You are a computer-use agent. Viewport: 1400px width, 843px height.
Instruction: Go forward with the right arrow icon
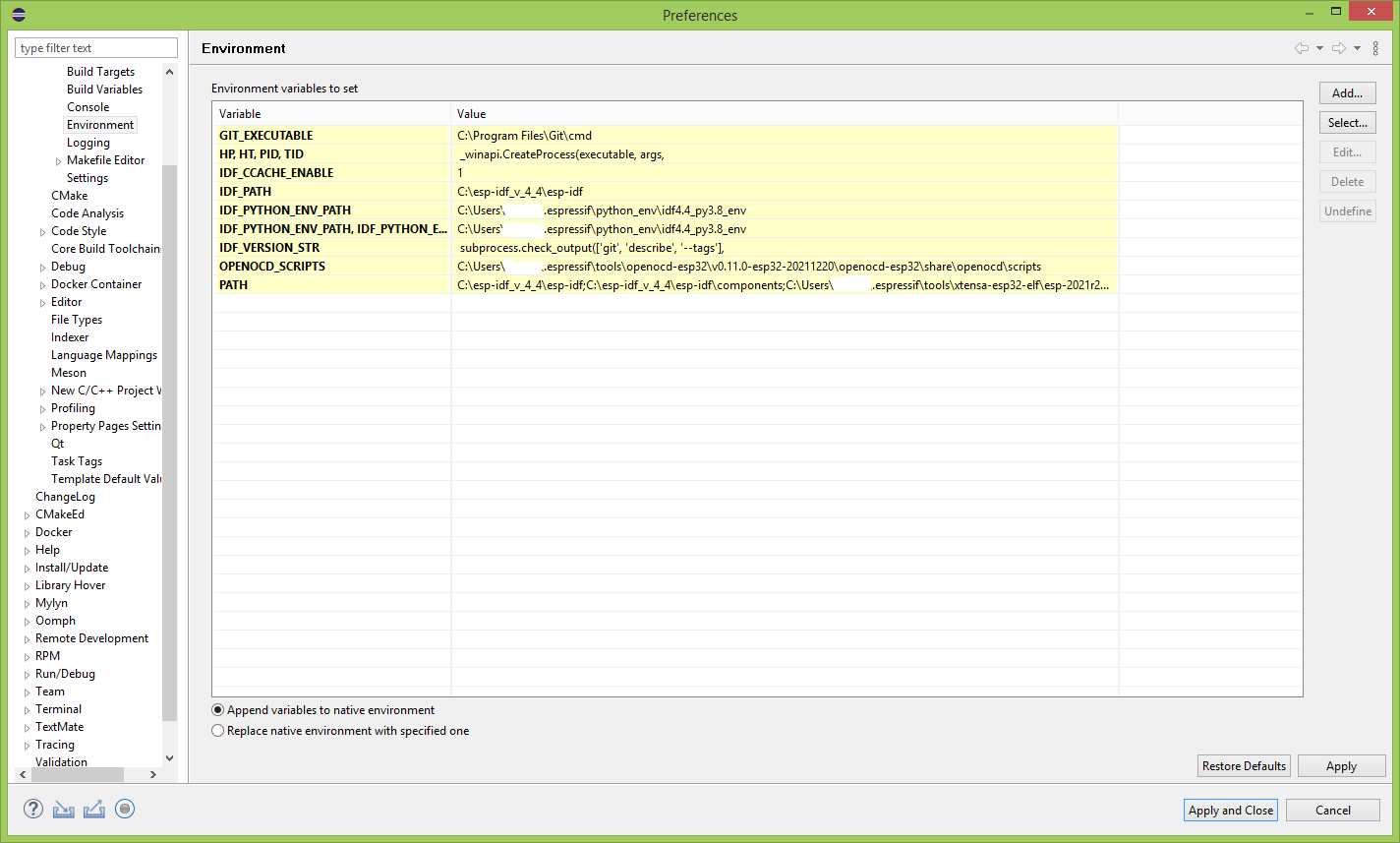click(1338, 48)
